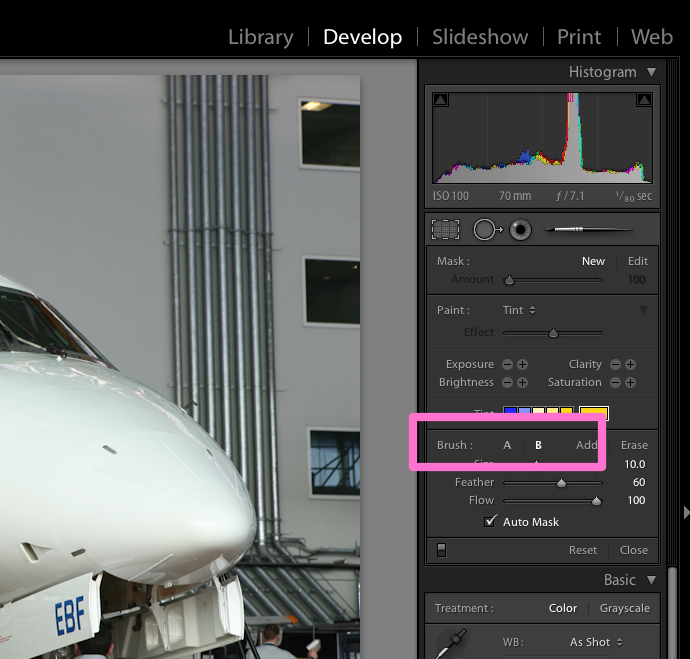Image resolution: width=690 pixels, height=659 pixels.
Task: Select the Adjustment Brush tool
Action: click(589, 229)
